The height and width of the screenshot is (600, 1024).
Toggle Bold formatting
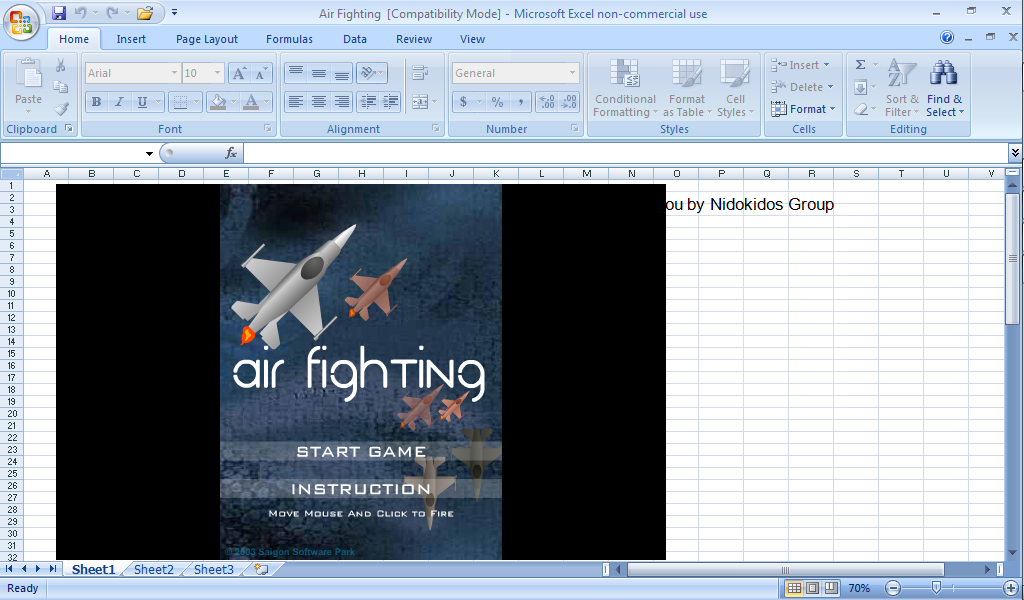pyautogui.click(x=96, y=102)
